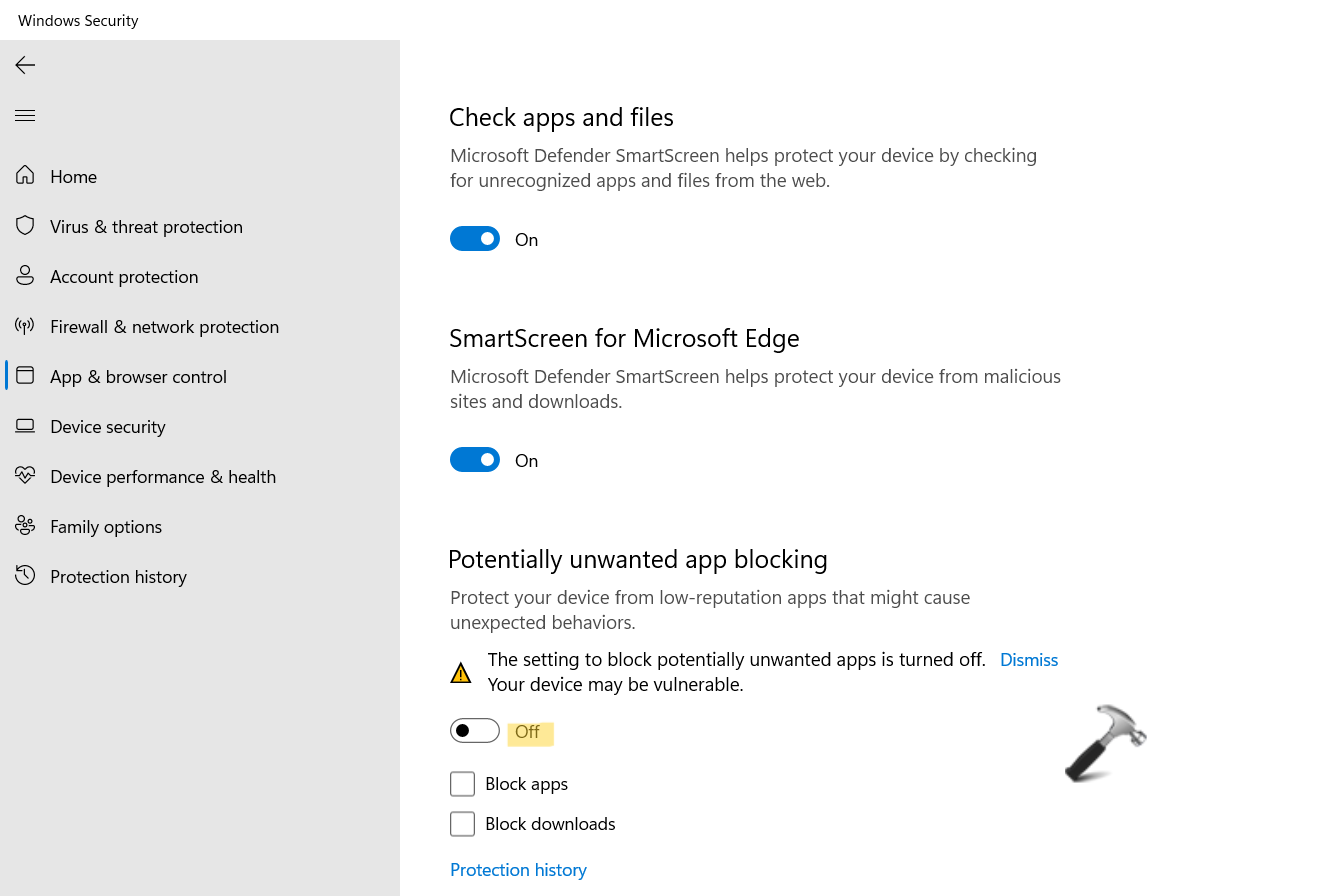Click the Device security laptop icon
The image size is (1323, 896).
click(x=25, y=426)
